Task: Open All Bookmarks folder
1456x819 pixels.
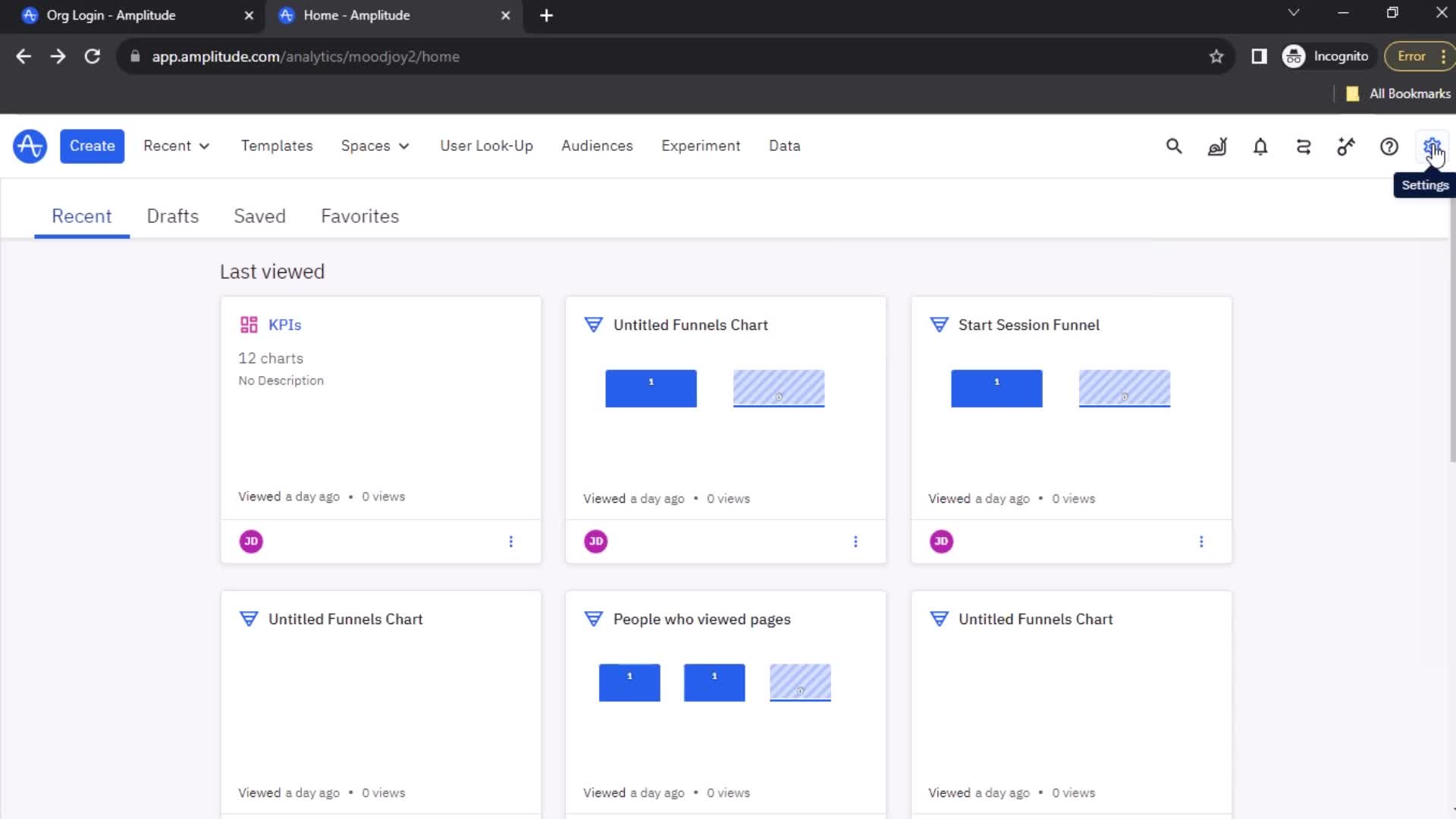Action: click(1399, 93)
